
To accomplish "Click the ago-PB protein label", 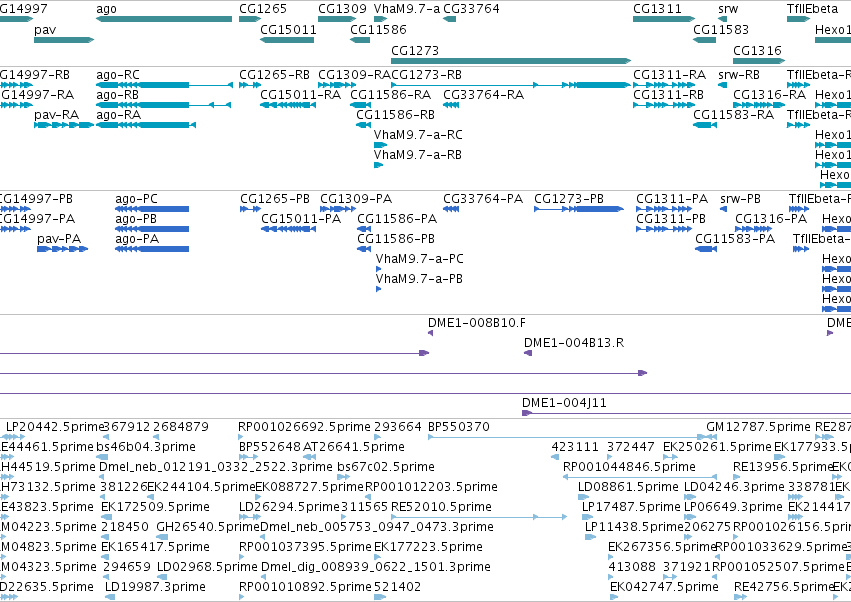I will pyautogui.click(x=136, y=219).
